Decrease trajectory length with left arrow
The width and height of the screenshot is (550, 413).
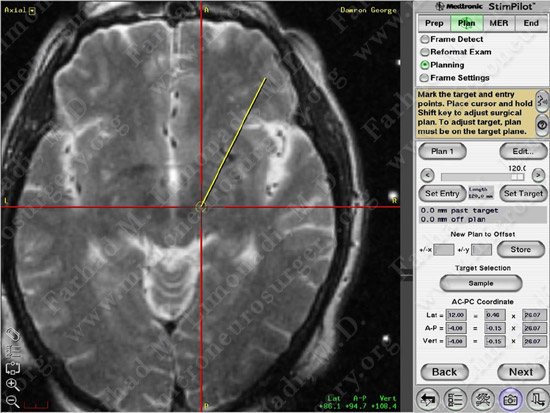pyautogui.click(x=427, y=175)
